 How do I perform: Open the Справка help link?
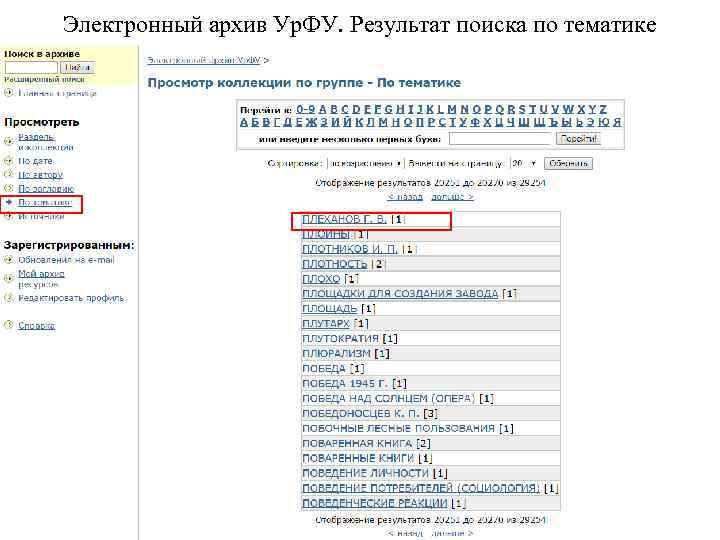tap(36, 326)
